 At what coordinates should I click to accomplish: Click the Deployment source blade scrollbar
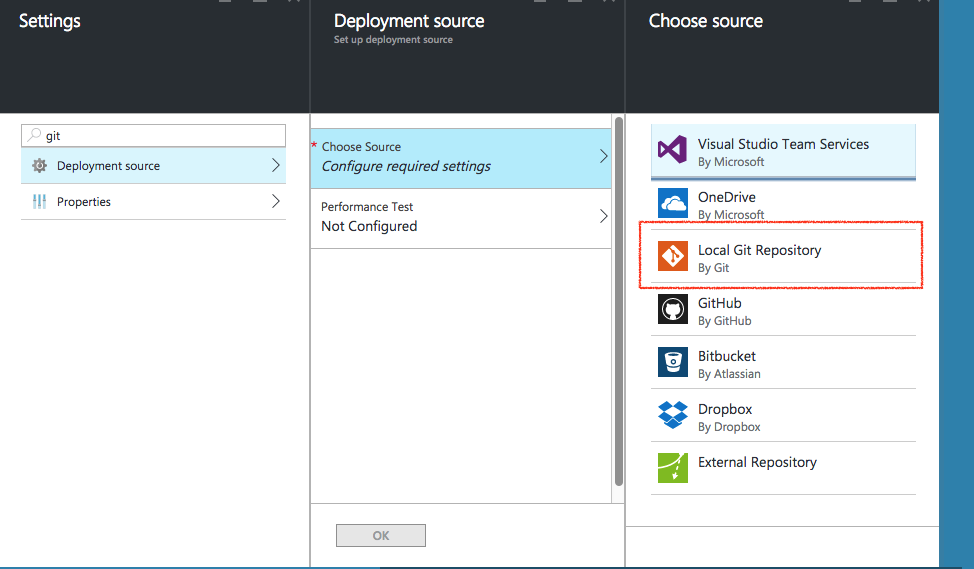618,301
